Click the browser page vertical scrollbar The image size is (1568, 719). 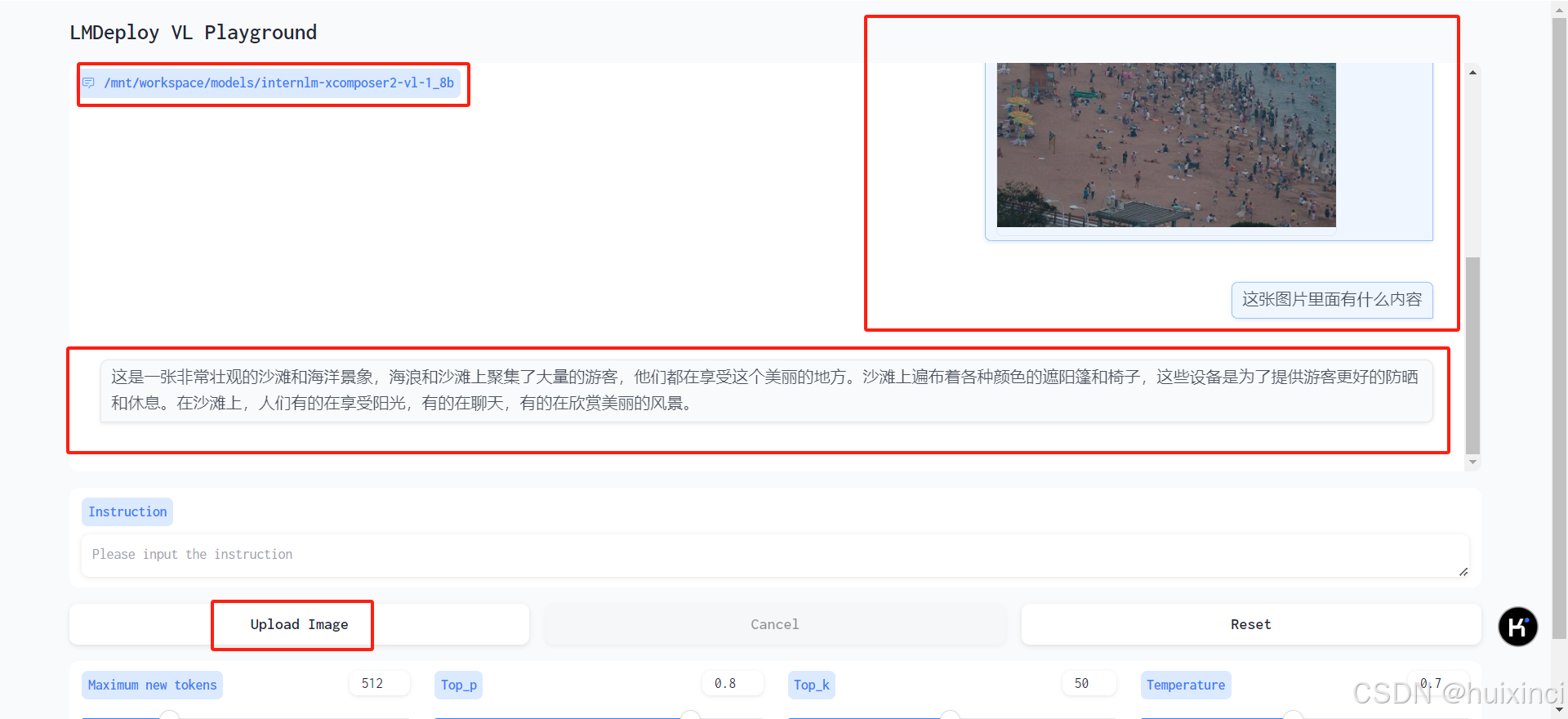[1559, 327]
